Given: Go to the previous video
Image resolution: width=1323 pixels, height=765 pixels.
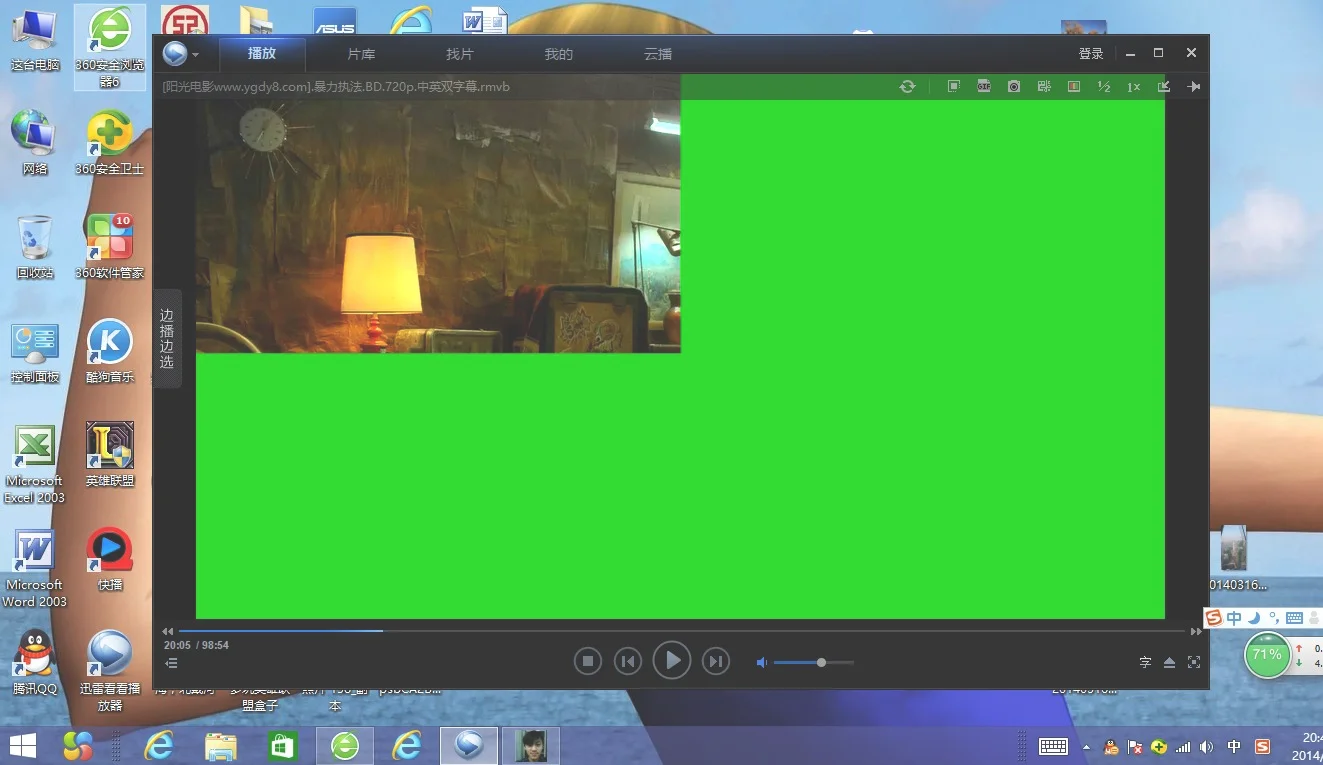Looking at the screenshot, I should [628, 661].
